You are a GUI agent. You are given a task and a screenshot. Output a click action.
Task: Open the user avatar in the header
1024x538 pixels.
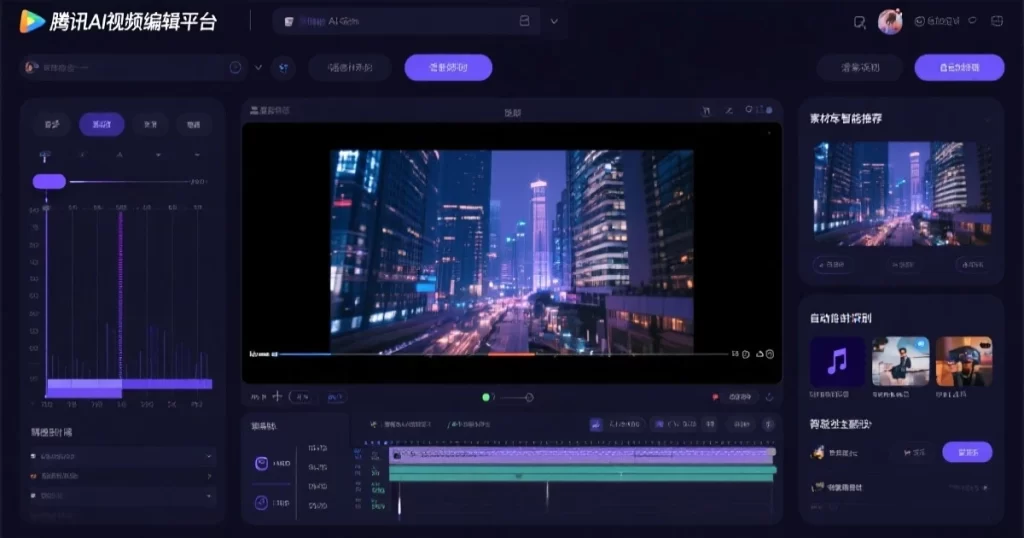coord(890,21)
